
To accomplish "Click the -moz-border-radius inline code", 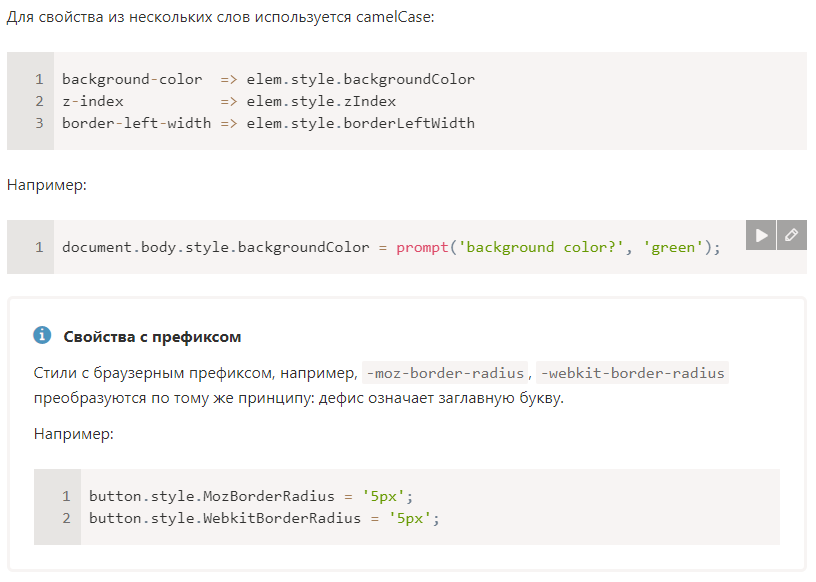I will [445, 373].
